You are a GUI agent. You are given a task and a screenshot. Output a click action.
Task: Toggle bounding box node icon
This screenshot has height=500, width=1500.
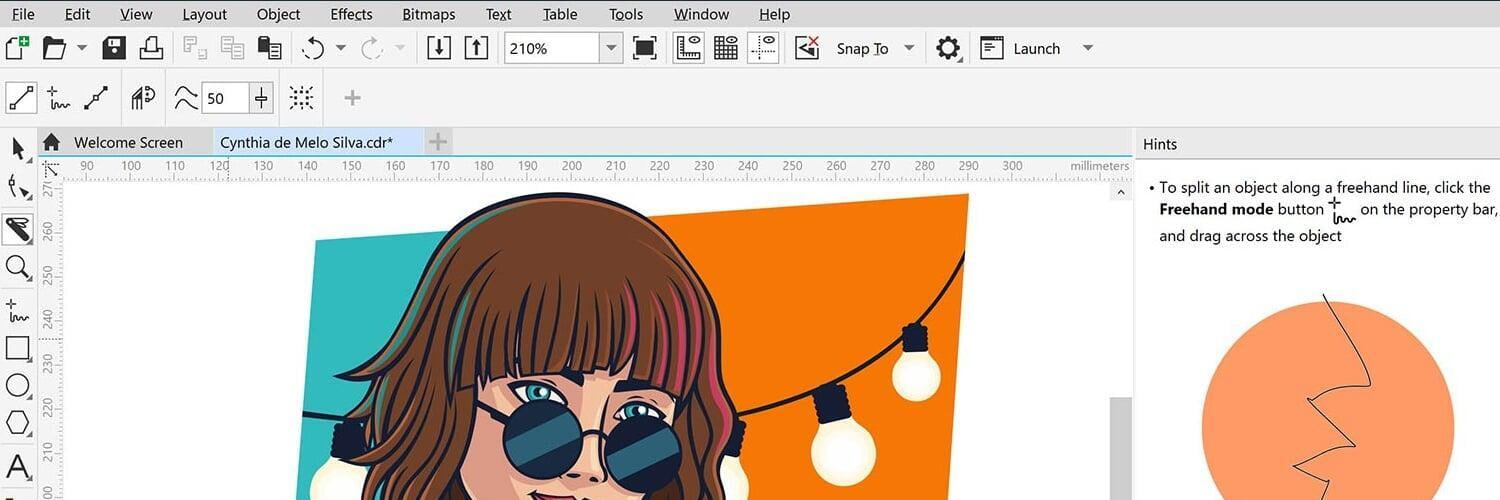pos(301,98)
